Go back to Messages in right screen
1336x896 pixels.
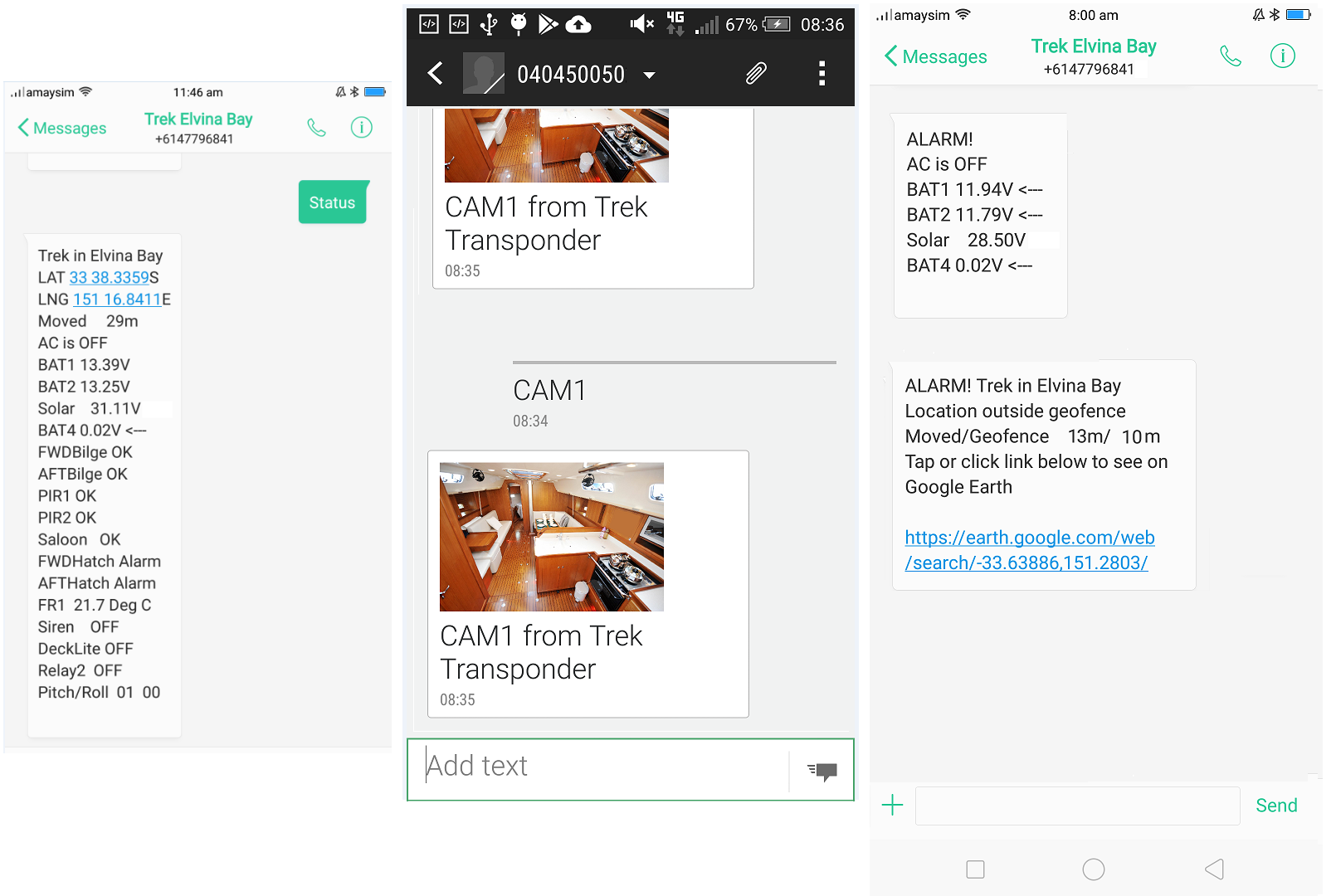(936, 56)
